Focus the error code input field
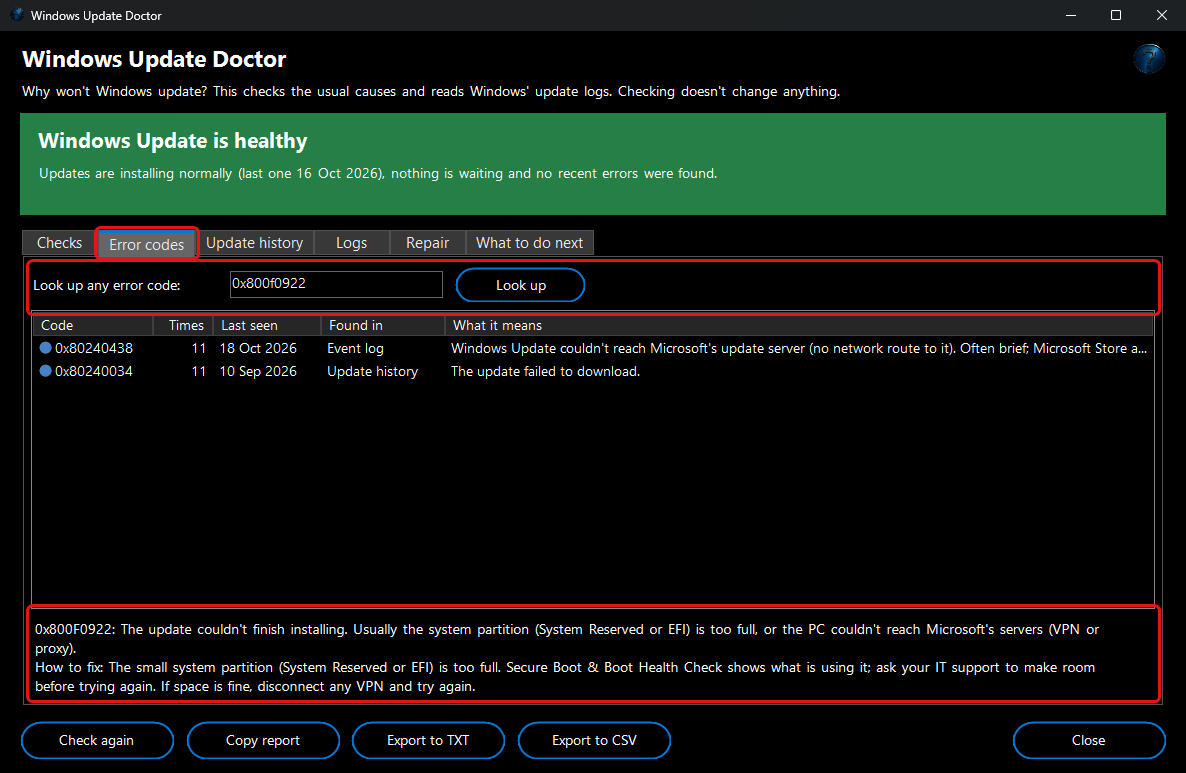1186x773 pixels. coord(336,284)
